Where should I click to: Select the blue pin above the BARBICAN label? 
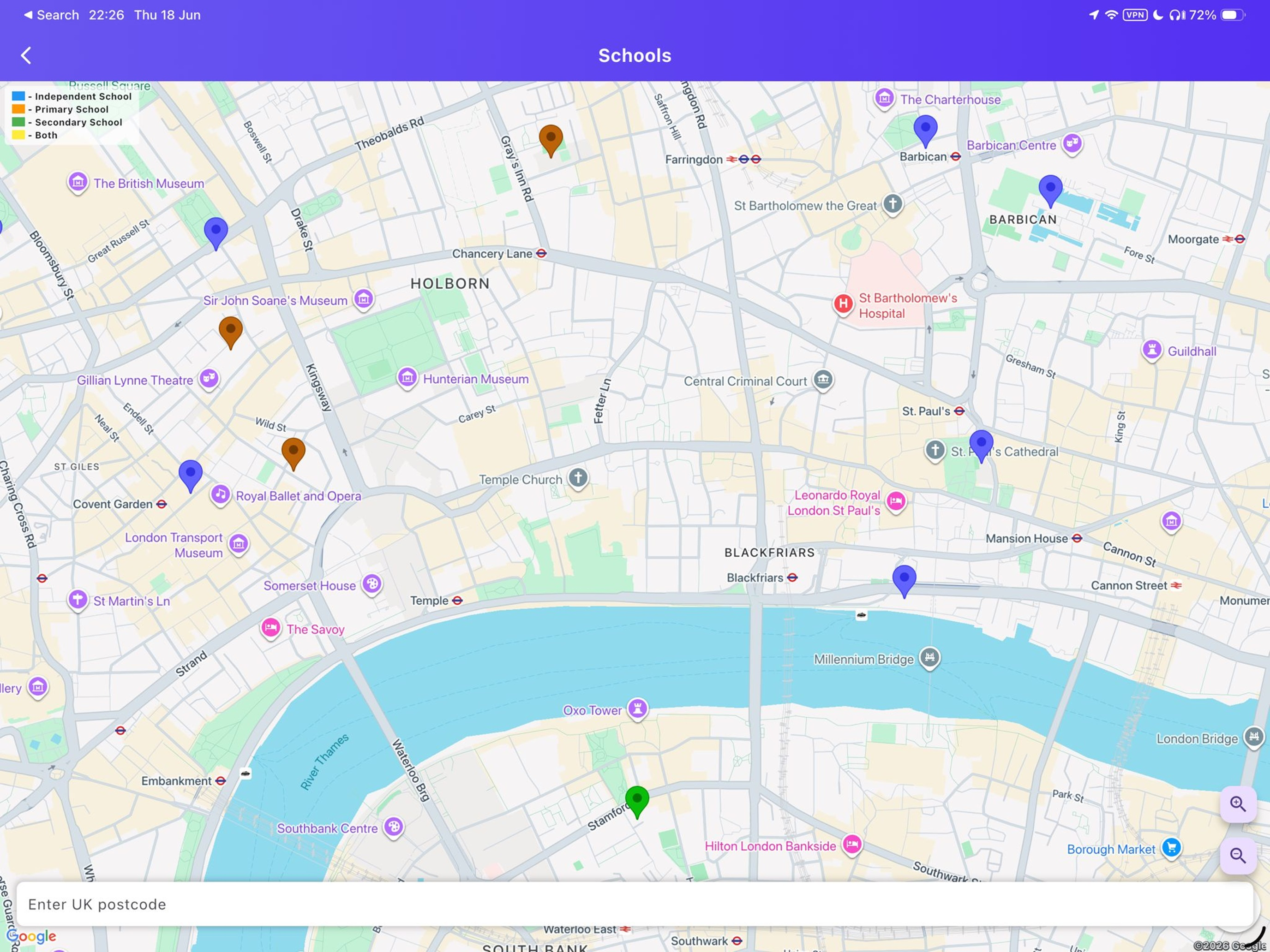click(1051, 191)
